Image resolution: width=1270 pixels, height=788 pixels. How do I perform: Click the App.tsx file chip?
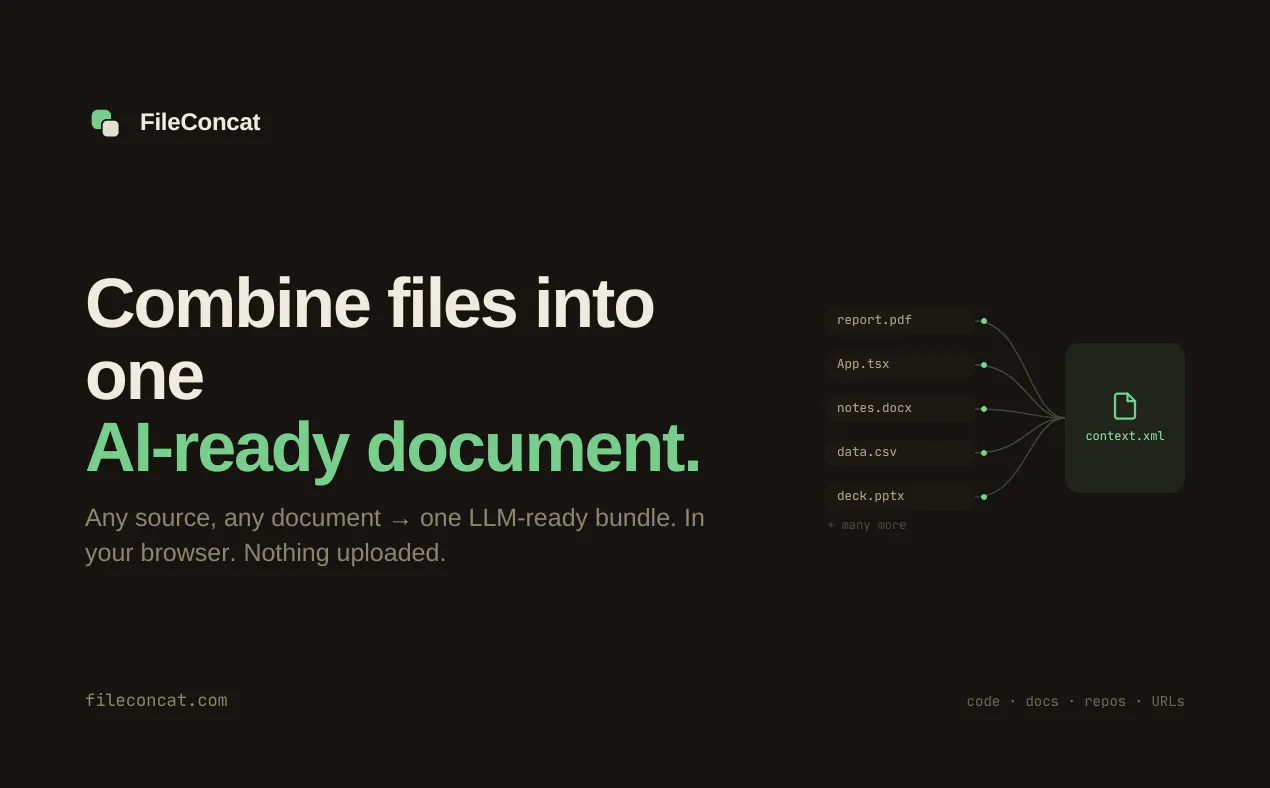tap(900, 364)
